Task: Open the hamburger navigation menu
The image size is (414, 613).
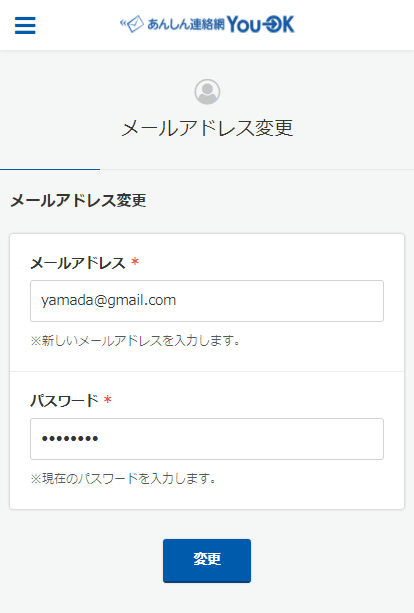Action: [25, 25]
